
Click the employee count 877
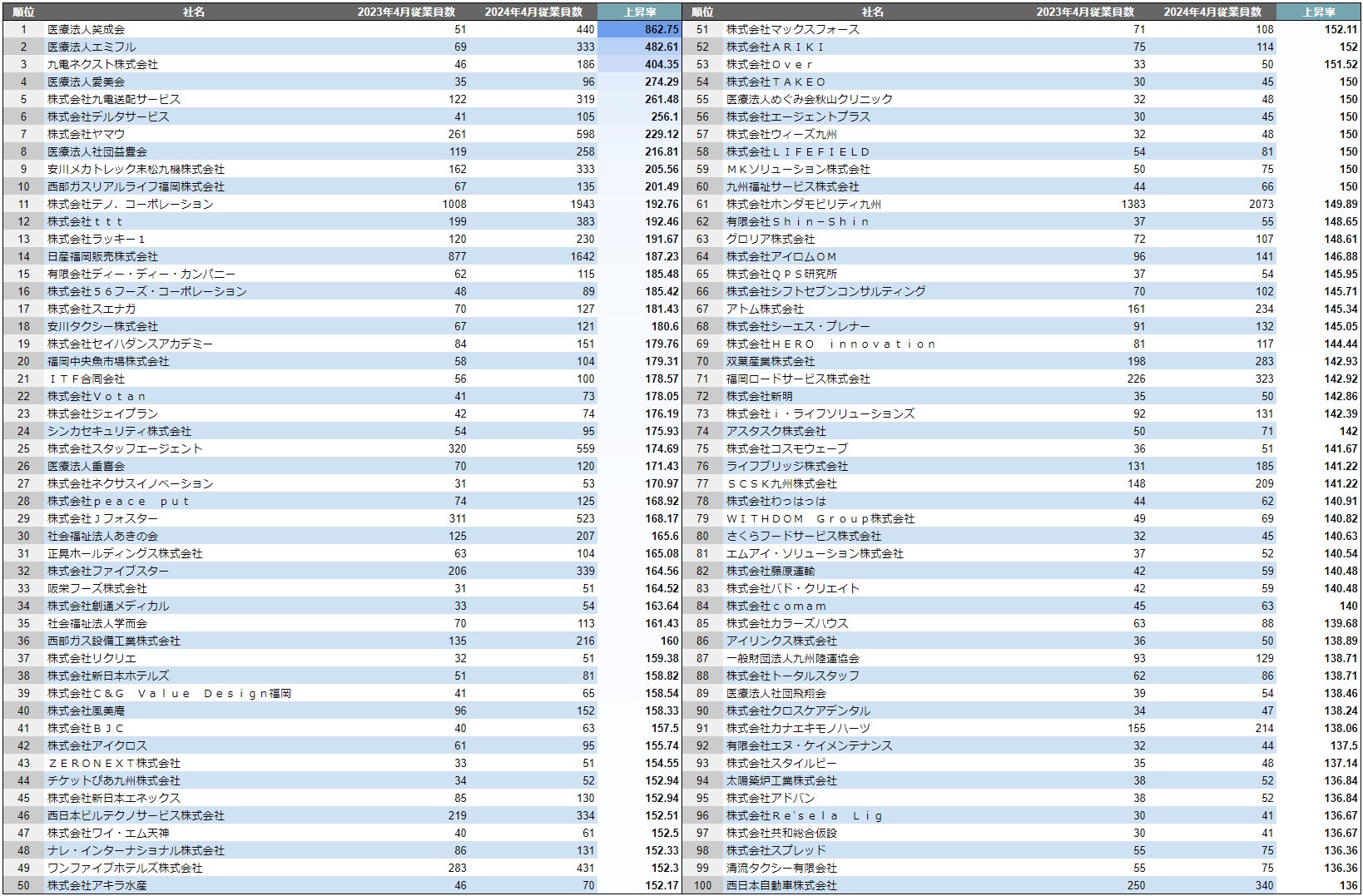click(457, 256)
